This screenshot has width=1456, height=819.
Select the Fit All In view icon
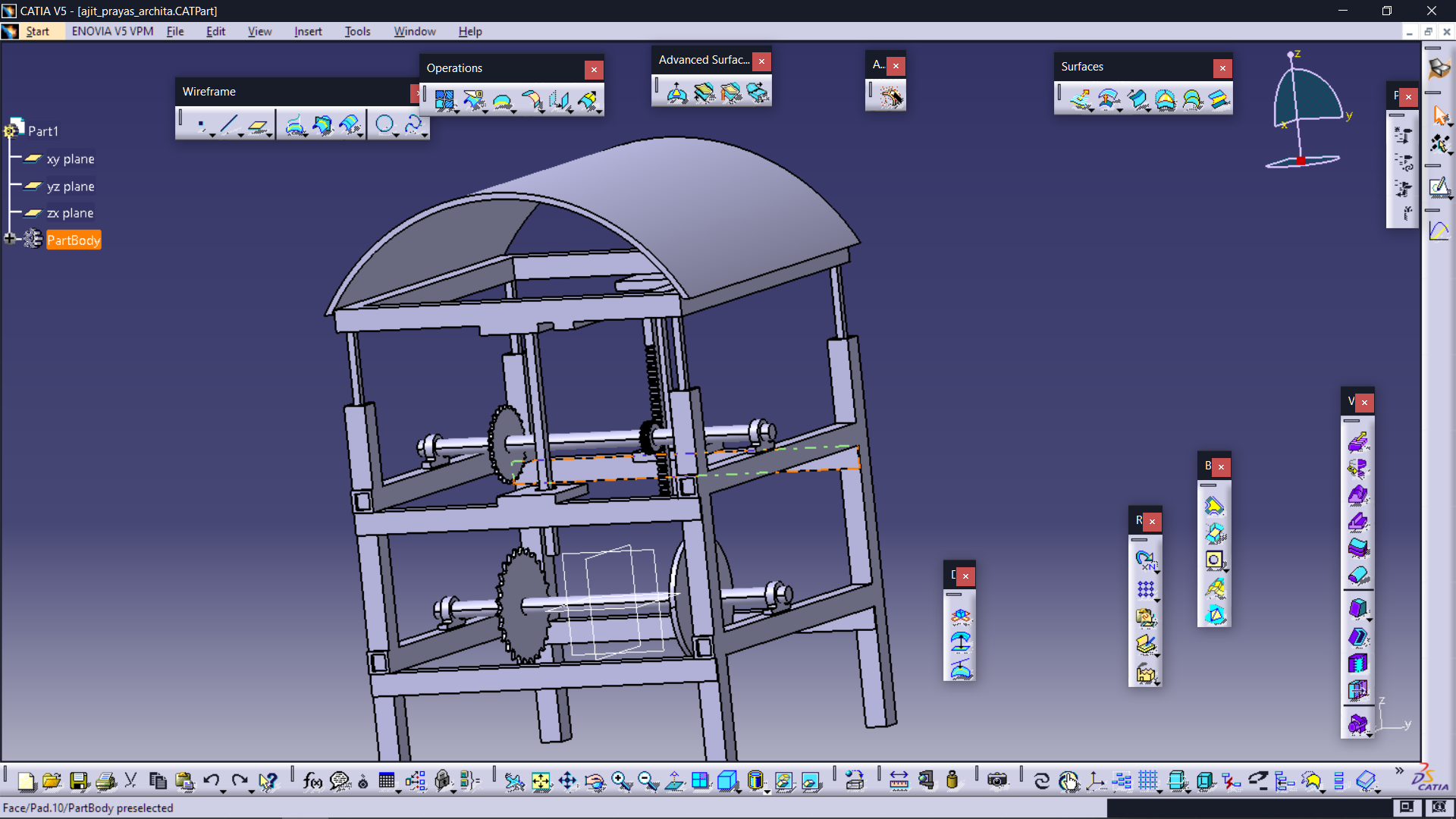[x=541, y=780]
